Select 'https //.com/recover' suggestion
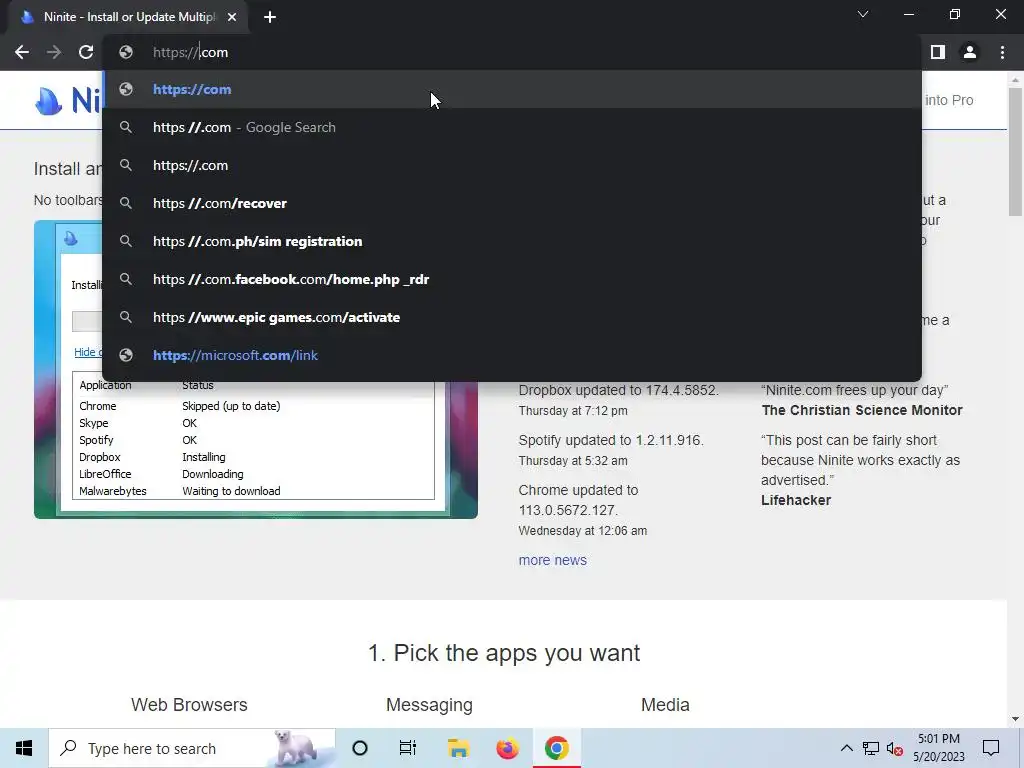1024x768 pixels. pos(512,203)
